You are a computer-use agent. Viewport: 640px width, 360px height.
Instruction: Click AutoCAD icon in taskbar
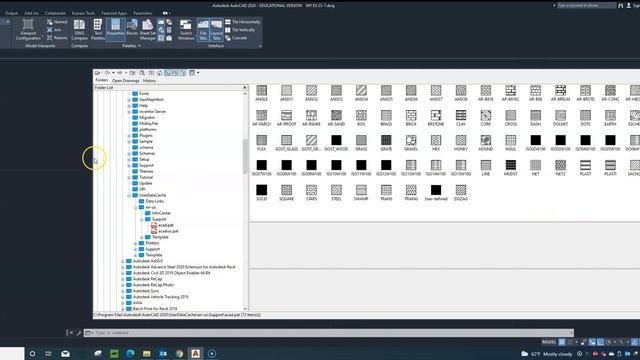196,353
